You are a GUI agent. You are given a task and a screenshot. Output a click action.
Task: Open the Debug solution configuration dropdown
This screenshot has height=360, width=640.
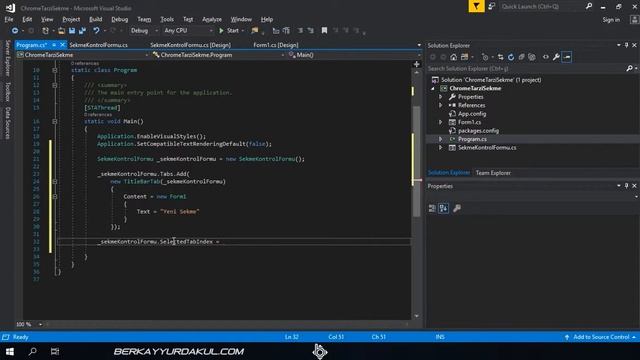point(144,31)
